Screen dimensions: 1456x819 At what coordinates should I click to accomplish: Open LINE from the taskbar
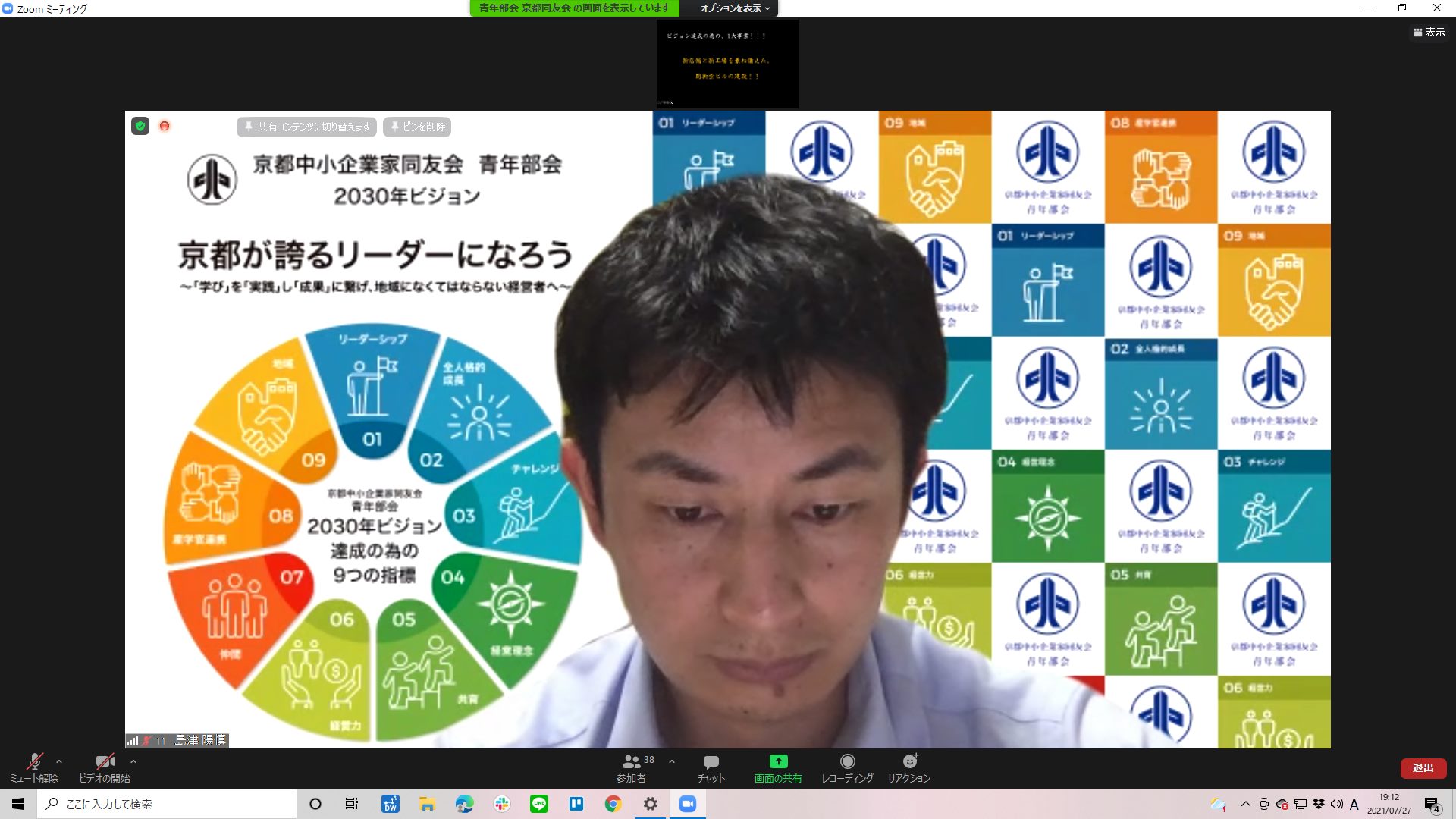click(539, 804)
